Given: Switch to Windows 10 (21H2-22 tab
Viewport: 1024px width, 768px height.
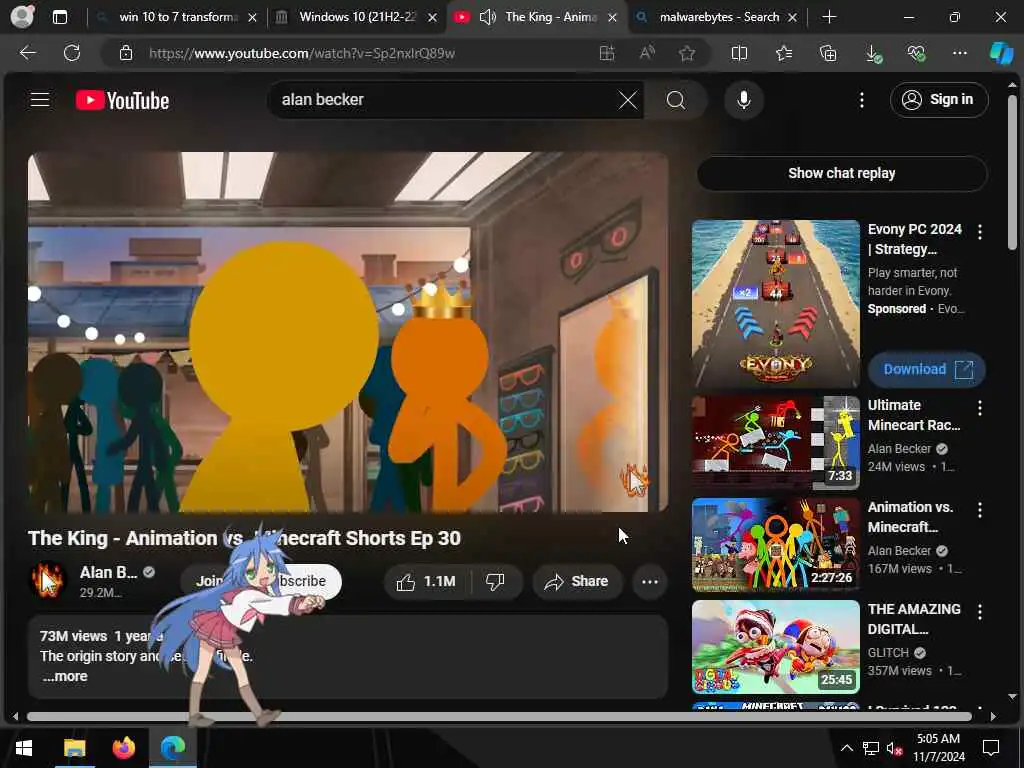Looking at the screenshot, I should (357, 17).
